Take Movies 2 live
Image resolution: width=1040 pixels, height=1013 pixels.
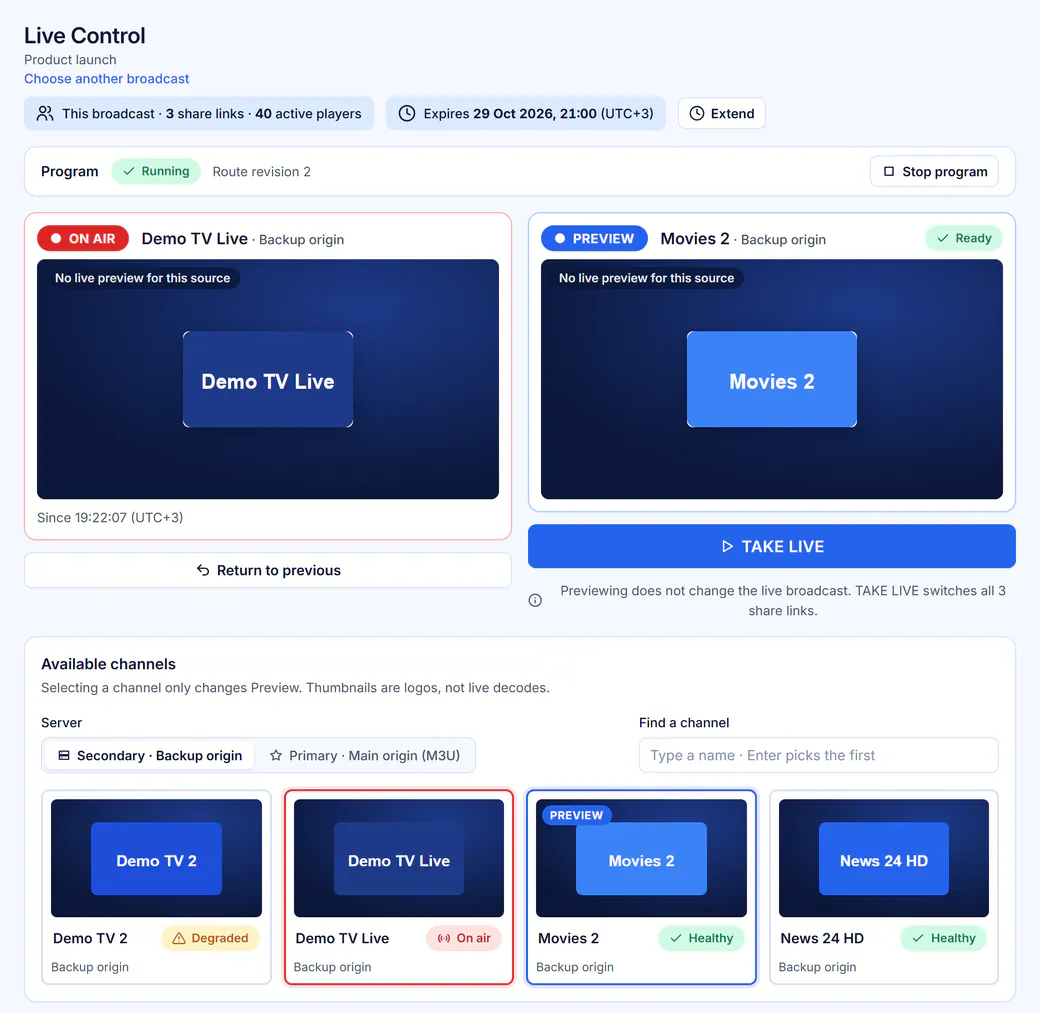tap(772, 547)
